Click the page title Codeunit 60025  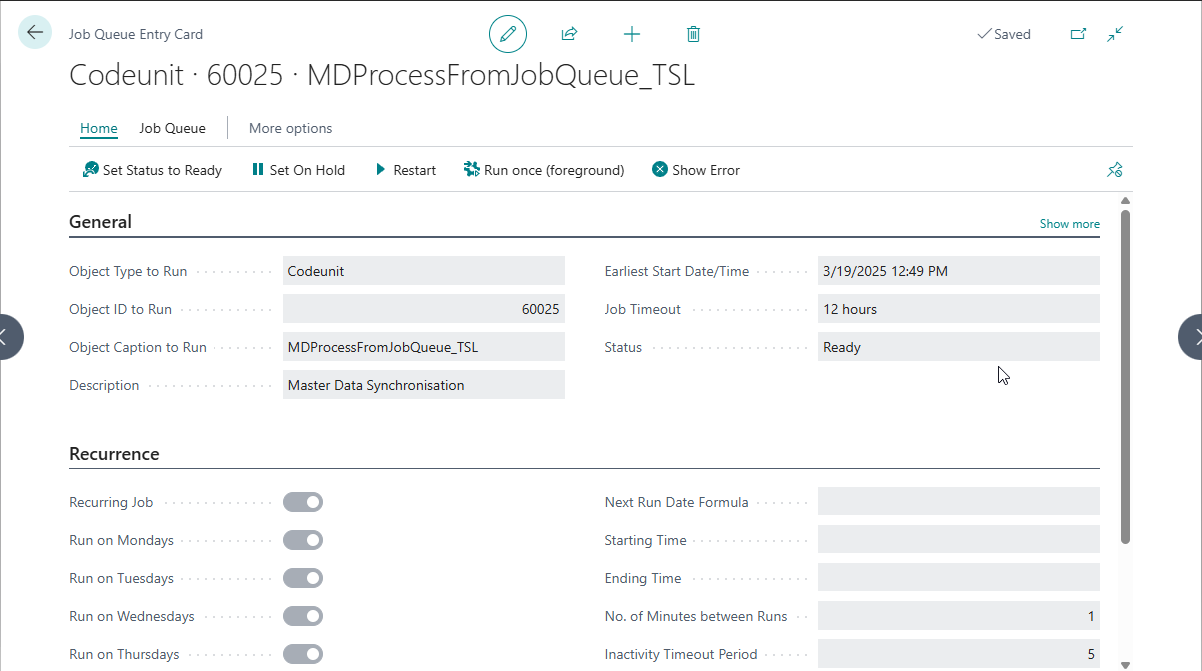coord(381,76)
